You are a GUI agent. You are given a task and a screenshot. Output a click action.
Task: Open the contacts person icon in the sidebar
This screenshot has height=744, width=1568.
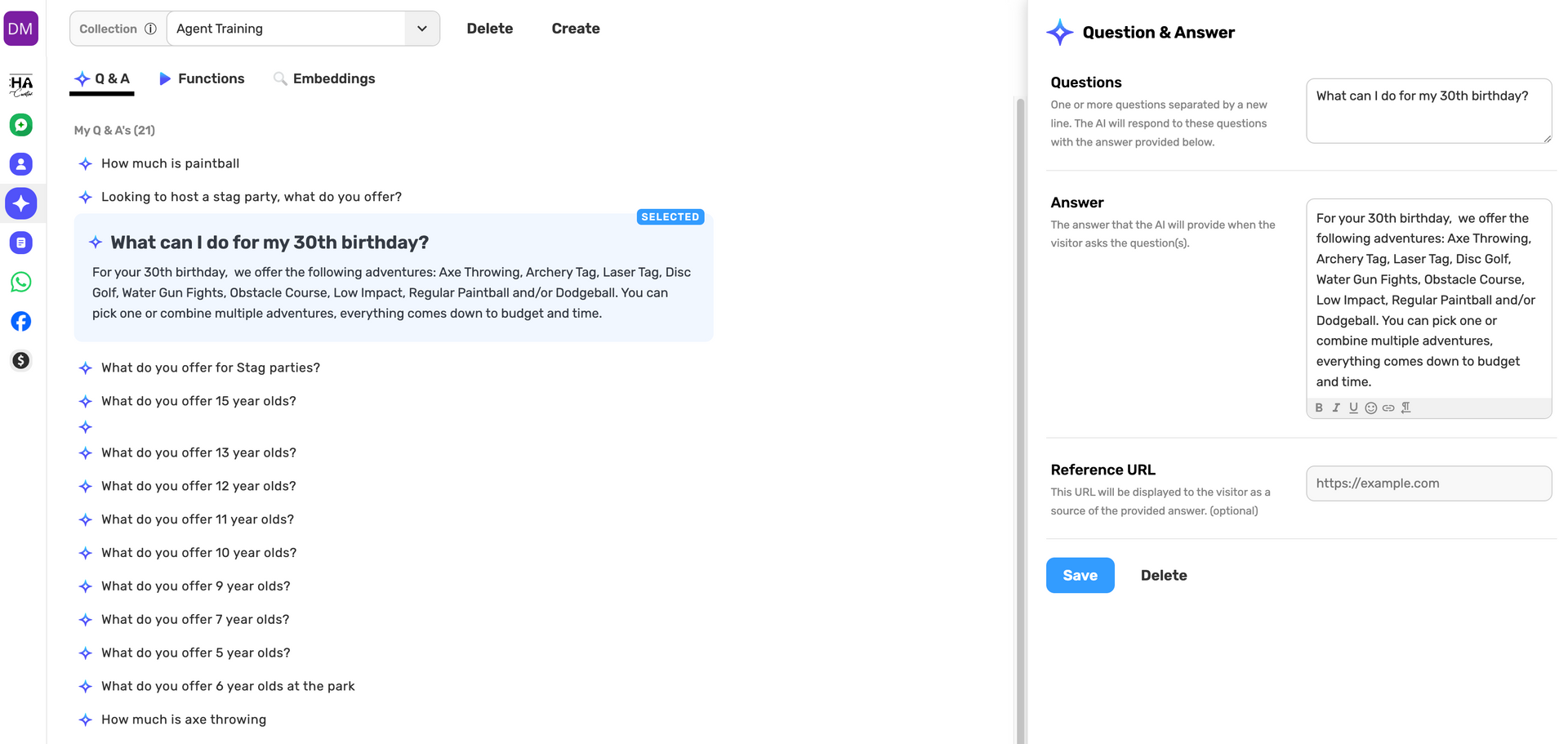pos(21,164)
